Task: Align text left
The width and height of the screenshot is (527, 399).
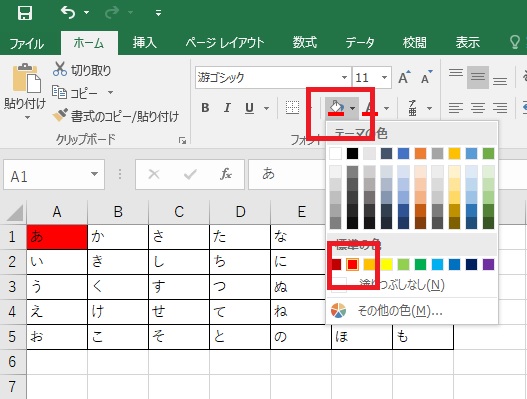Action: (455, 108)
